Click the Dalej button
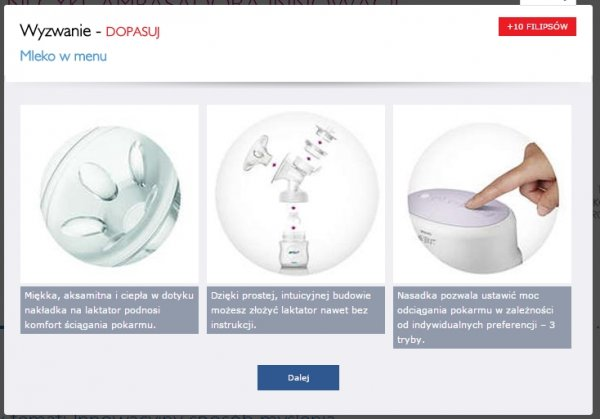 [x=298, y=377]
